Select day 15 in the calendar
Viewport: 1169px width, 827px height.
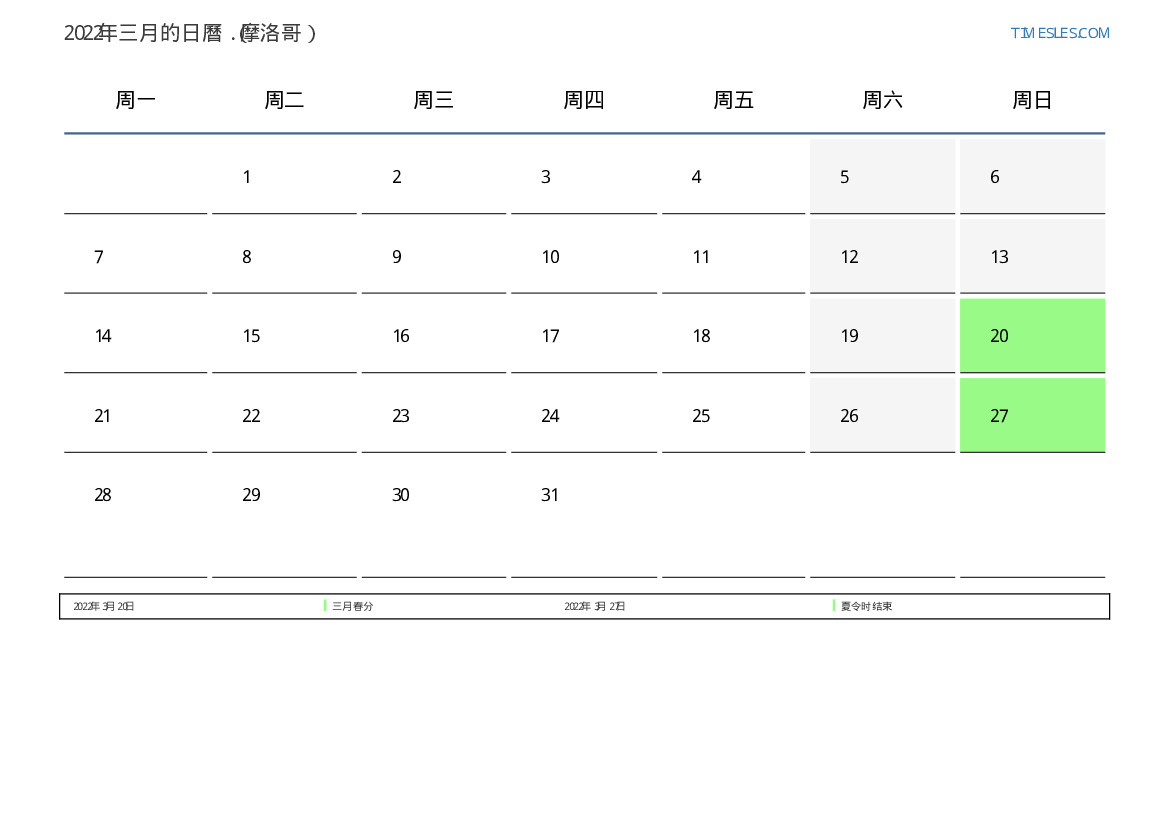[x=284, y=336]
